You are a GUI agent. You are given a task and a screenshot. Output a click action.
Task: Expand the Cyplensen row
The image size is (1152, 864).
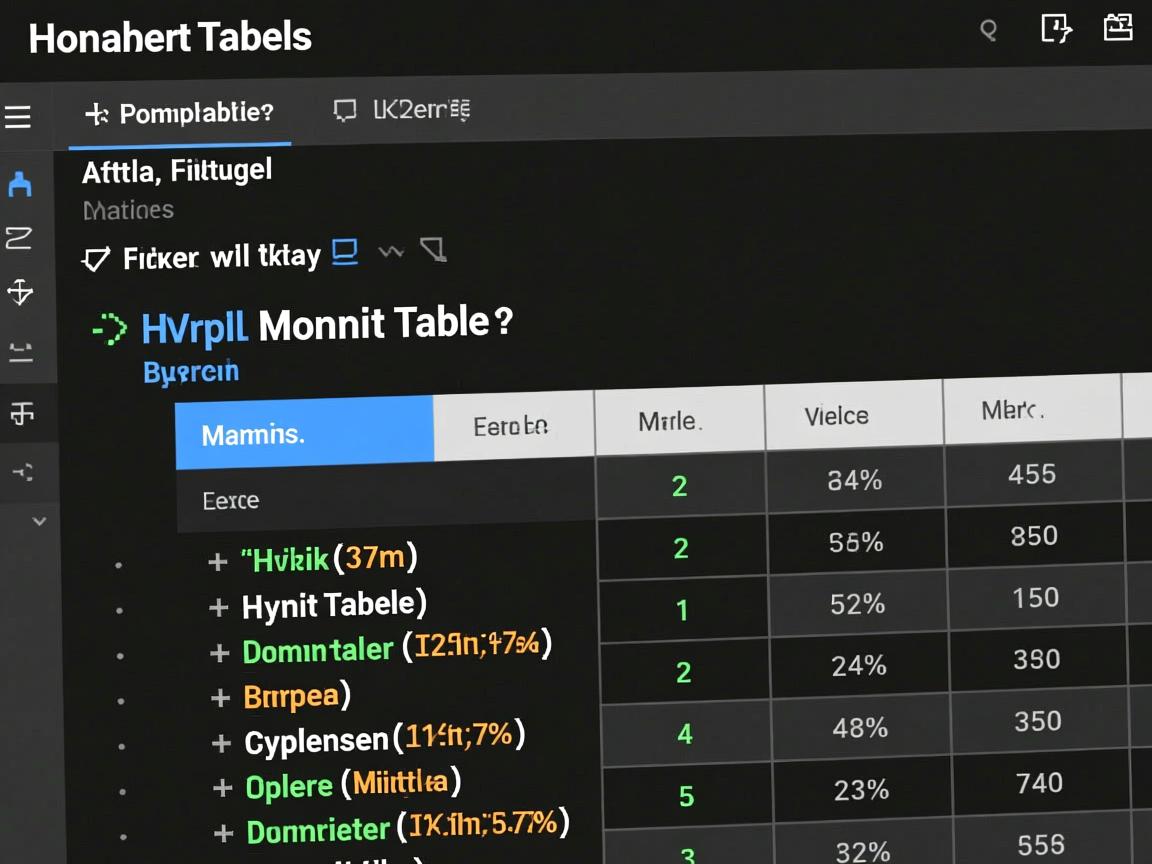pyautogui.click(x=222, y=743)
